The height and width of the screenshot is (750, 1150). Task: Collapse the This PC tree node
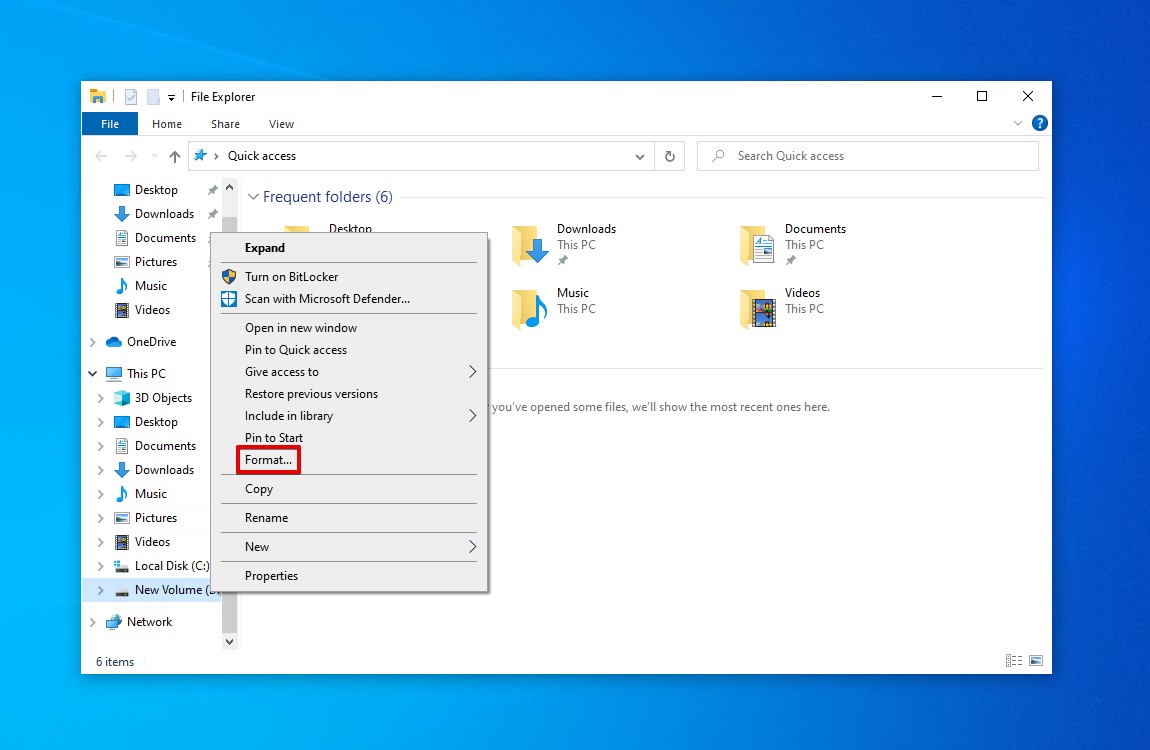pyautogui.click(x=92, y=373)
